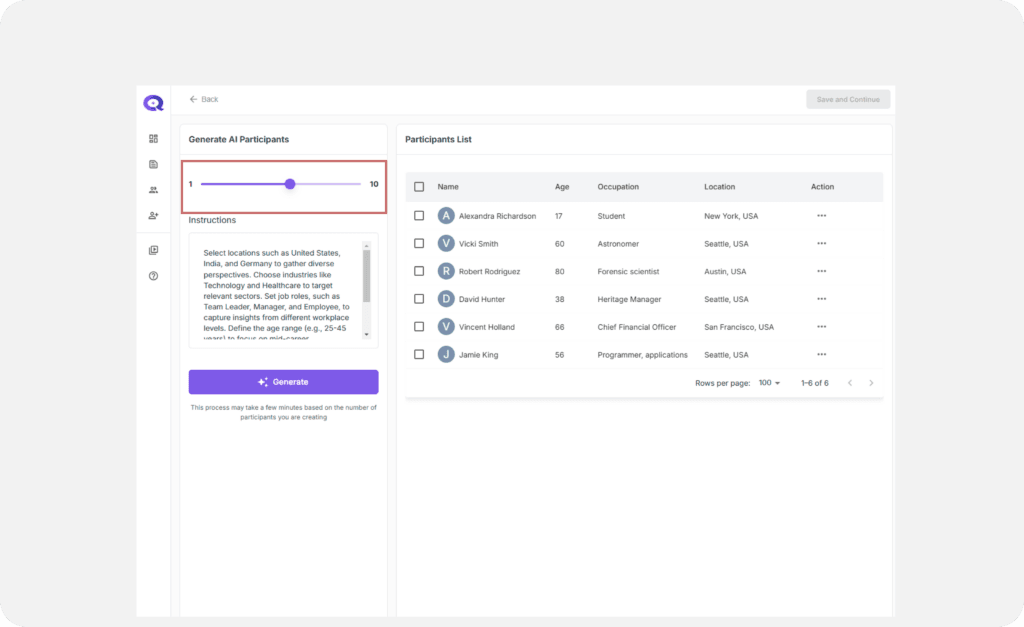
Task: Select all participants via header checkbox
Action: (419, 187)
